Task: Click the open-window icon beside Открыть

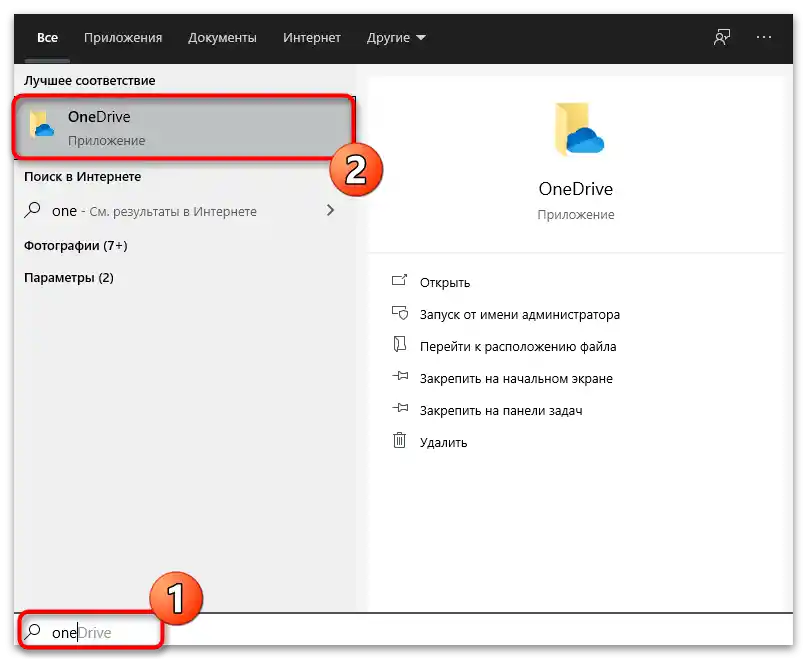Action: pyautogui.click(x=399, y=280)
